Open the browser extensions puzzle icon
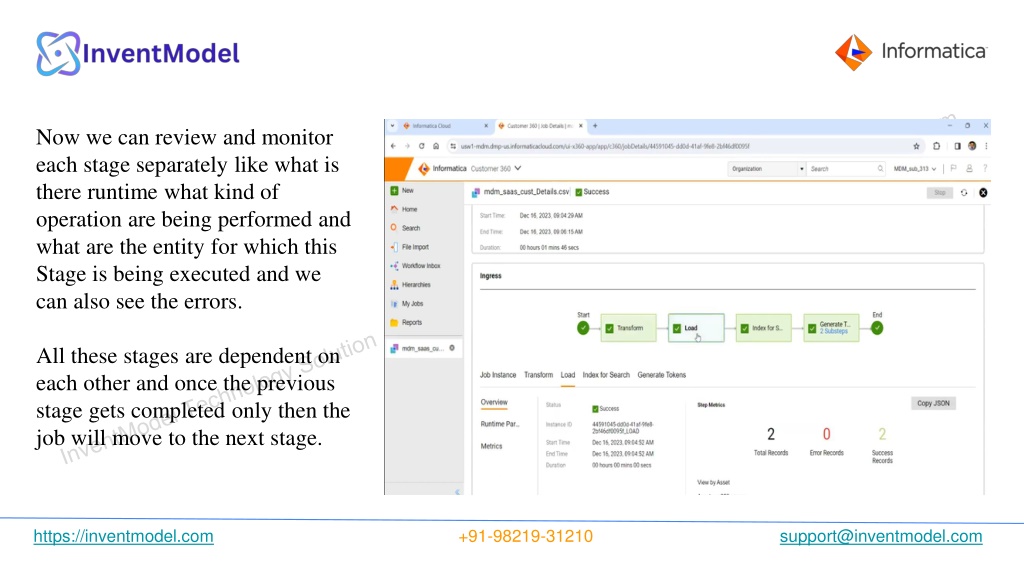The width and height of the screenshot is (1024, 576). tap(936, 146)
